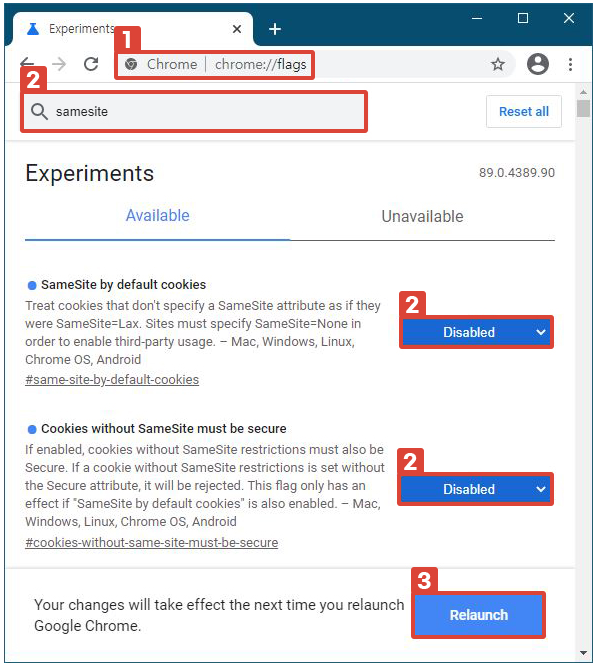Open the #same-site-by-default-cookies link
Image resolution: width=596 pixels, height=669 pixels.
coord(112,379)
